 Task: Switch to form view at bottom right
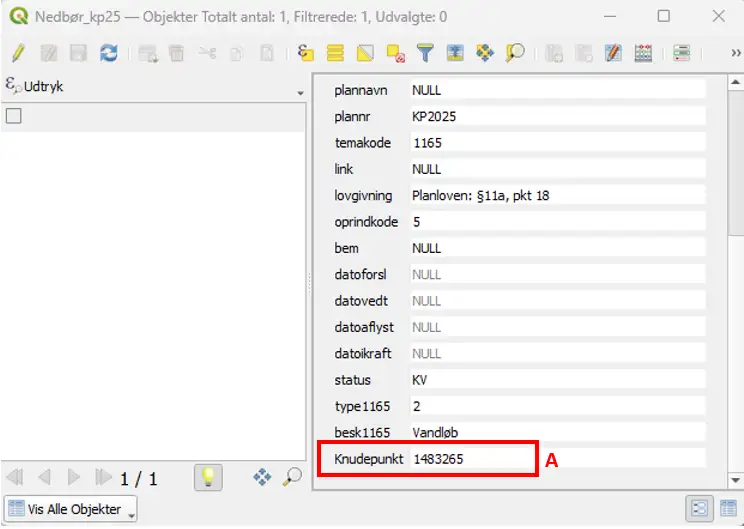click(x=699, y=508)
